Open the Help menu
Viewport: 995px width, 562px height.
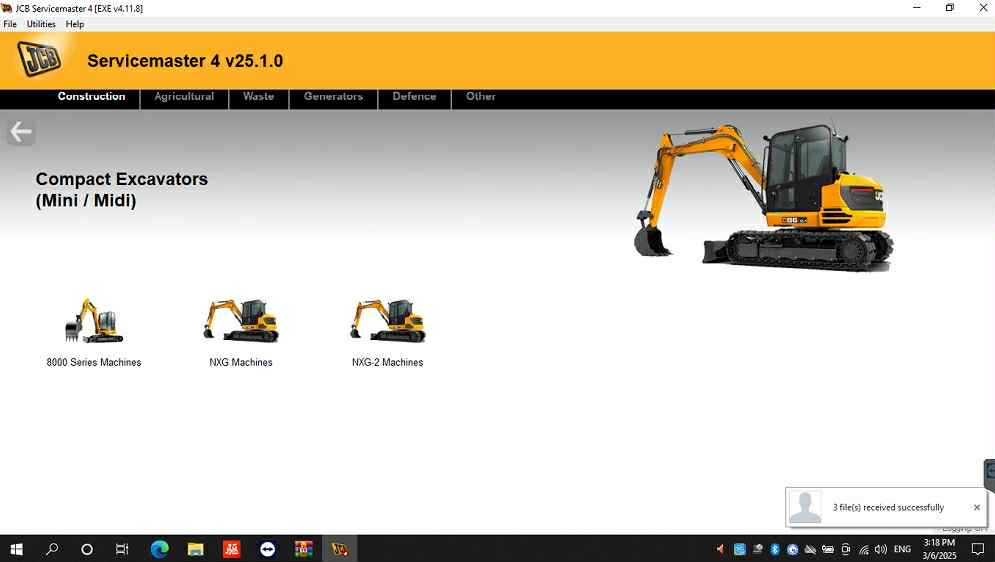tap(75, 24)
